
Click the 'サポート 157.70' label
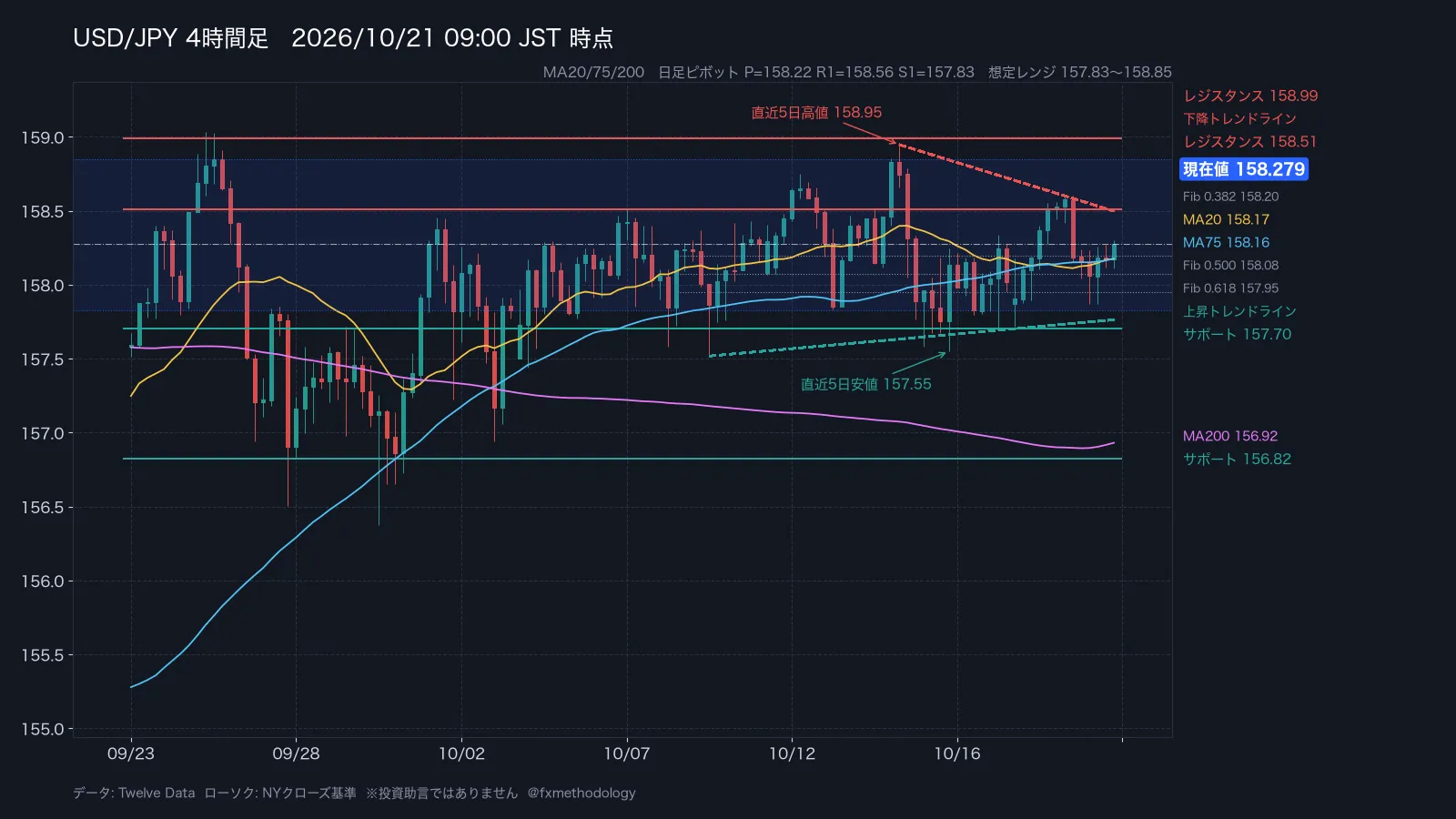[x=1237, y=334]
